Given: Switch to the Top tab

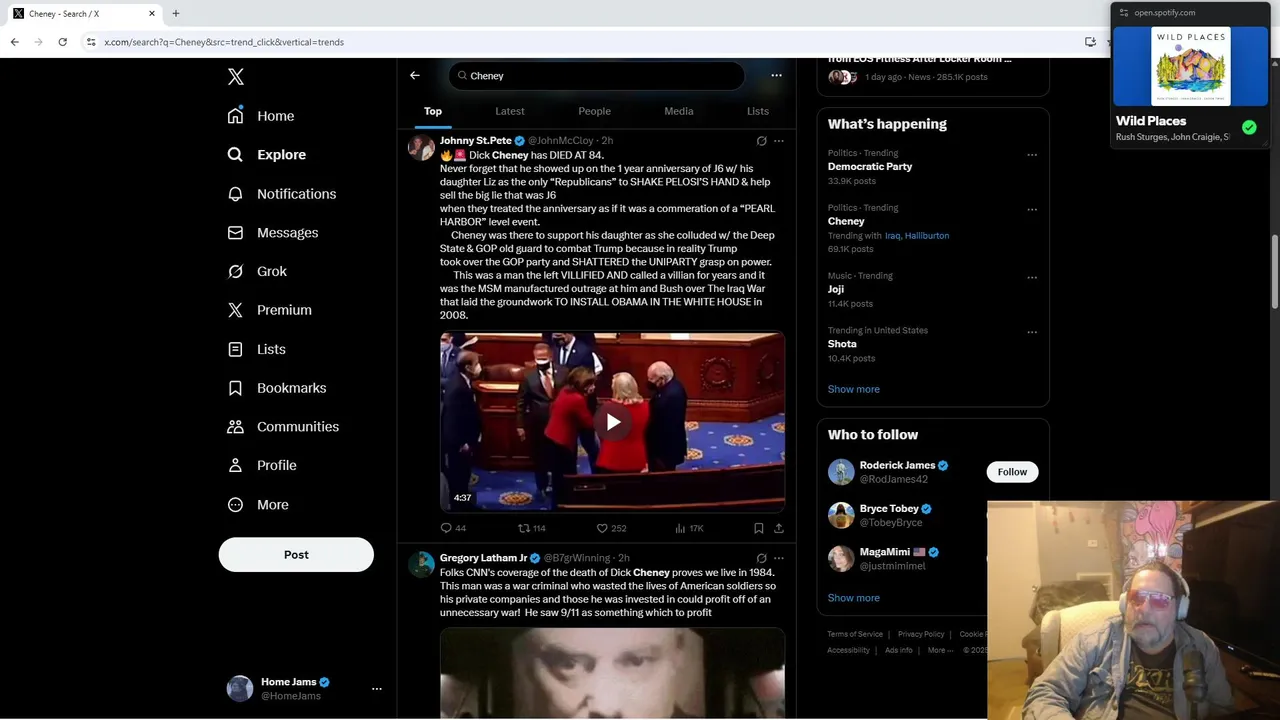Looking at the screenshot, I should coord(433,111).
